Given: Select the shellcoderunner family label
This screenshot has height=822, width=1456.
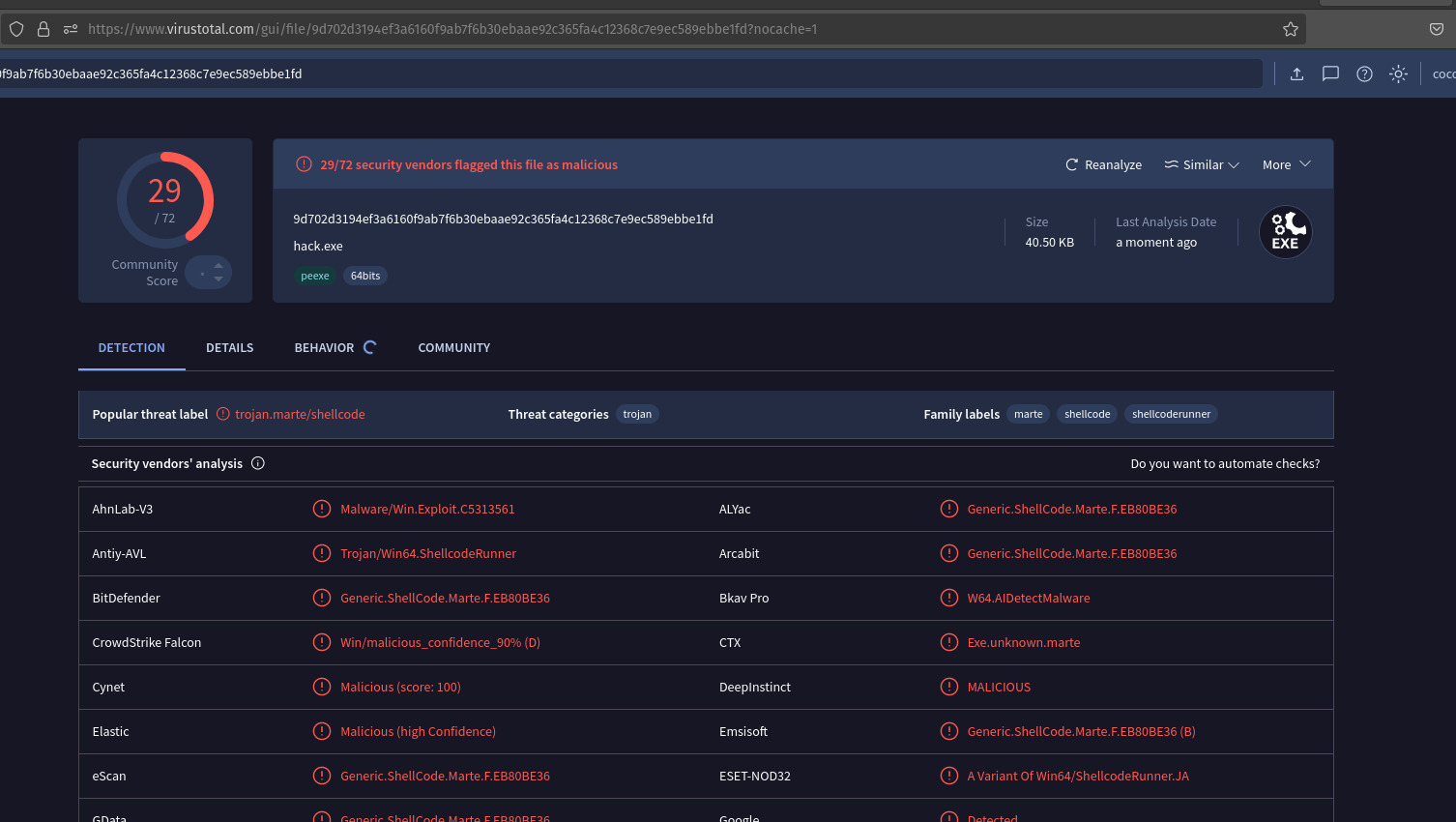Looking at the screenshot, I should coord(1171,414).
